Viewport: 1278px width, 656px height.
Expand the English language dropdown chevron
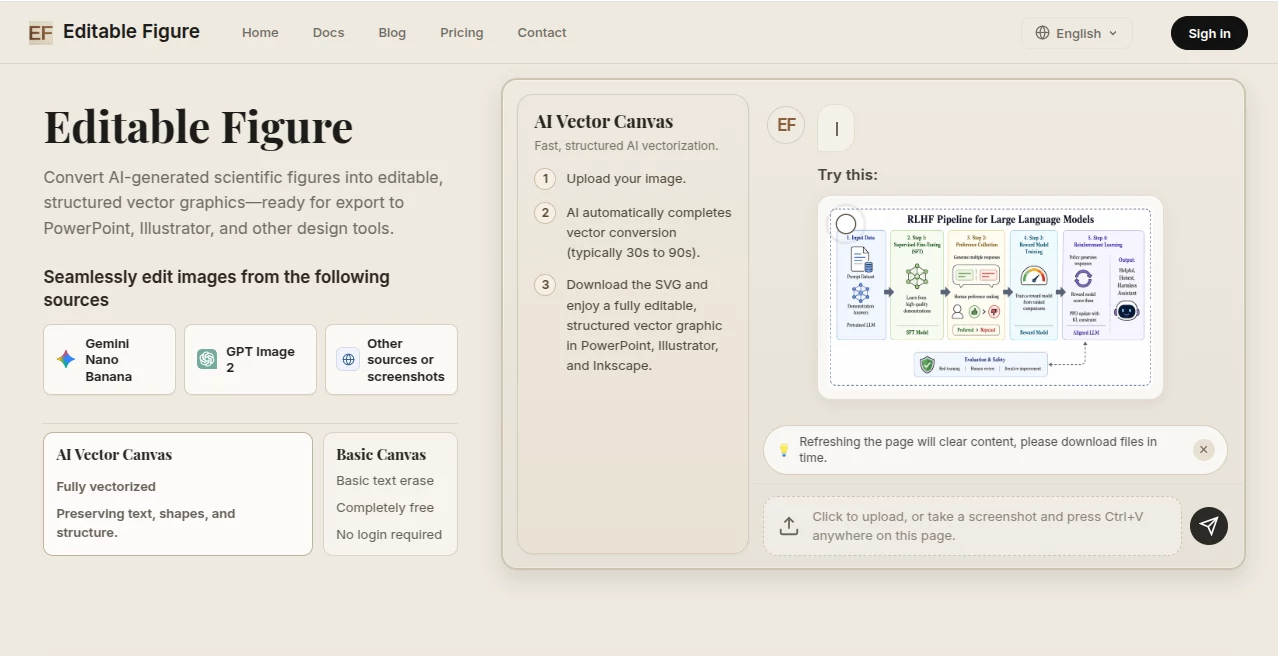coord(1112,33)
